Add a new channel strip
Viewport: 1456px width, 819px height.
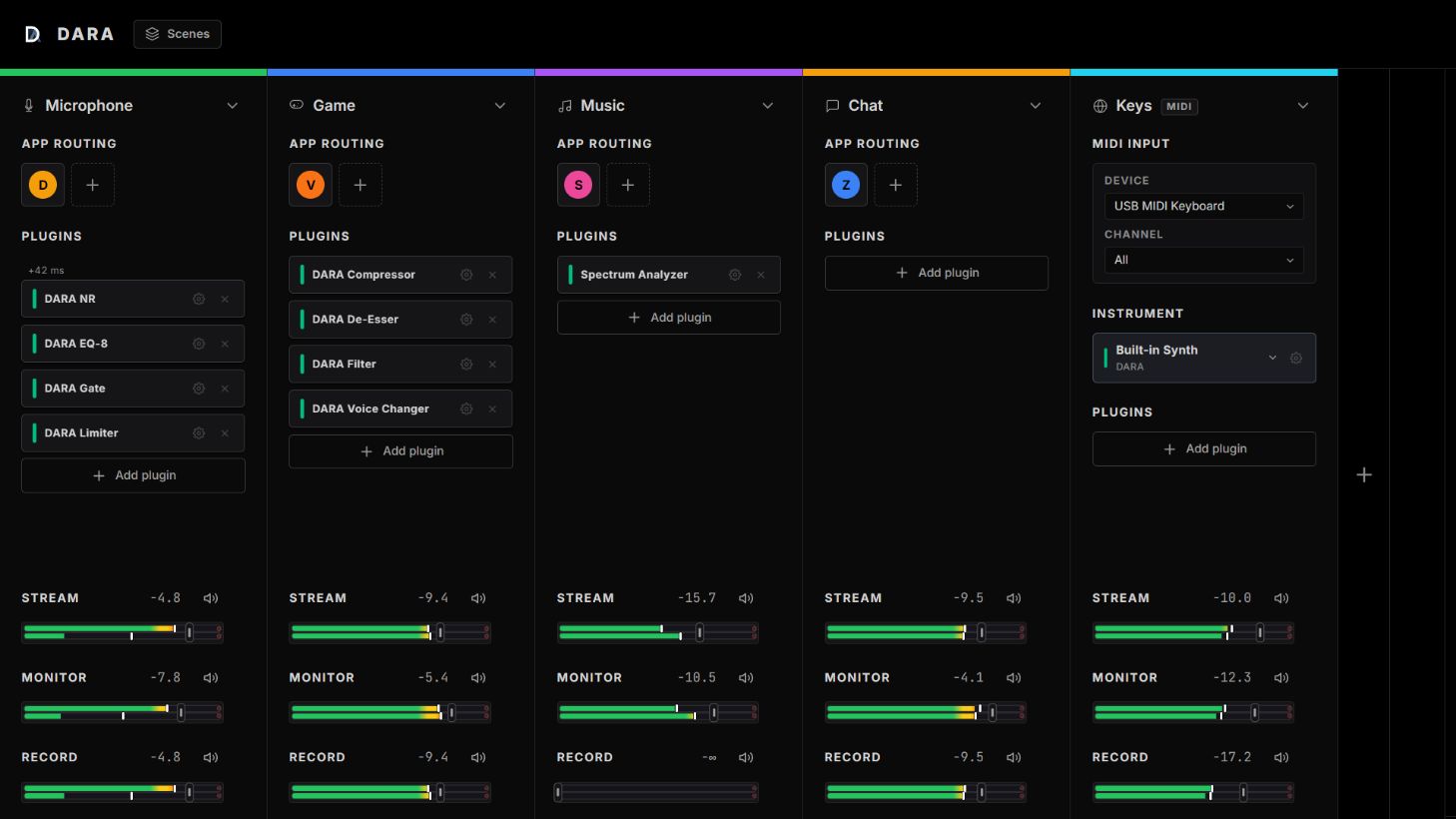[x=1364, y=474]
